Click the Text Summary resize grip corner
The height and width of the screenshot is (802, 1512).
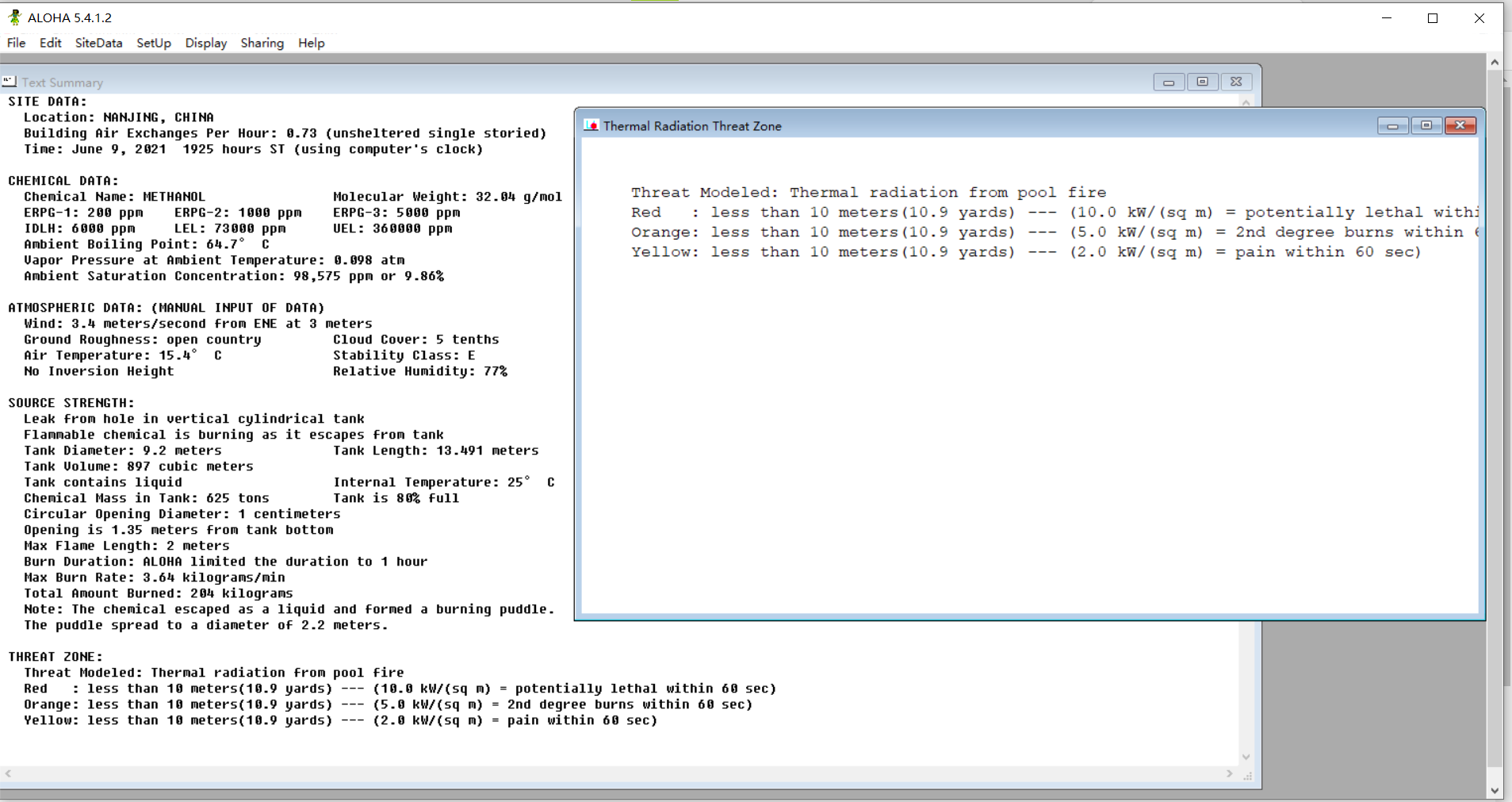pyautogui.click(x=1247, y=775)
